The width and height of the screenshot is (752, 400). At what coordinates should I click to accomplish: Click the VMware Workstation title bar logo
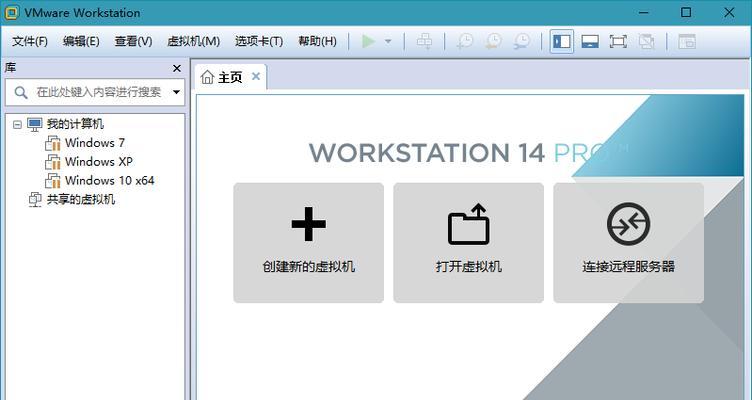coord(11,12)
